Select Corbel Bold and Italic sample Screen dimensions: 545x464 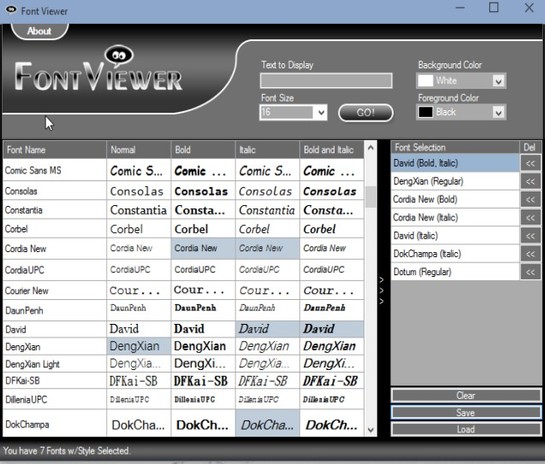[x=332, y=229]
